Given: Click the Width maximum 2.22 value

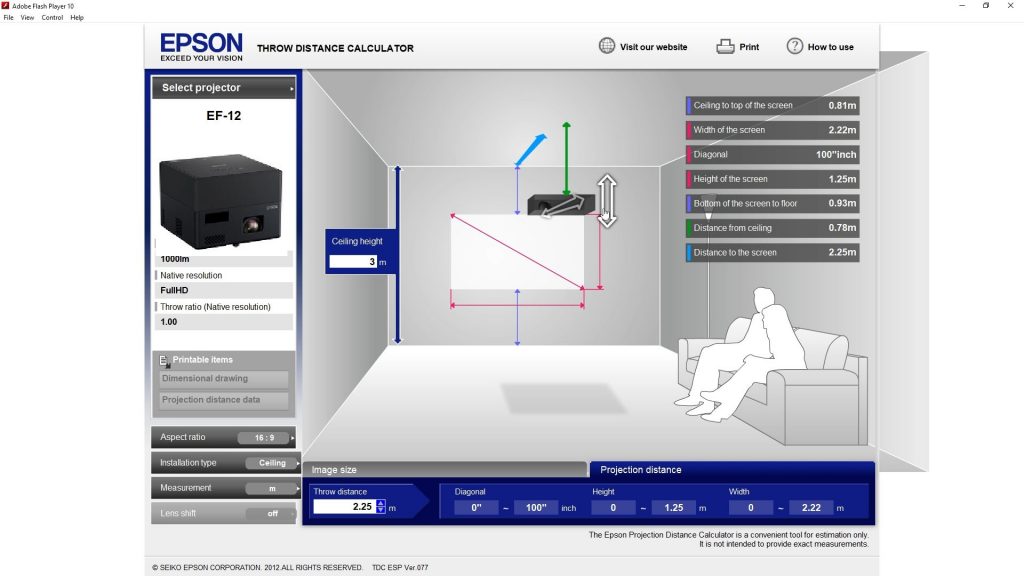Looking at the screenshot, I should pyautogui.click(x=810, y=507).
